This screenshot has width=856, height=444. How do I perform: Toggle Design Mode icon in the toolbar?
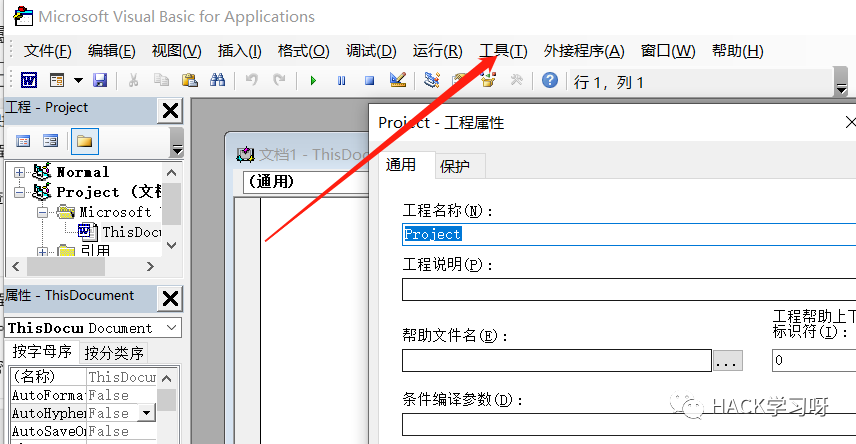[x=398, y=80]
